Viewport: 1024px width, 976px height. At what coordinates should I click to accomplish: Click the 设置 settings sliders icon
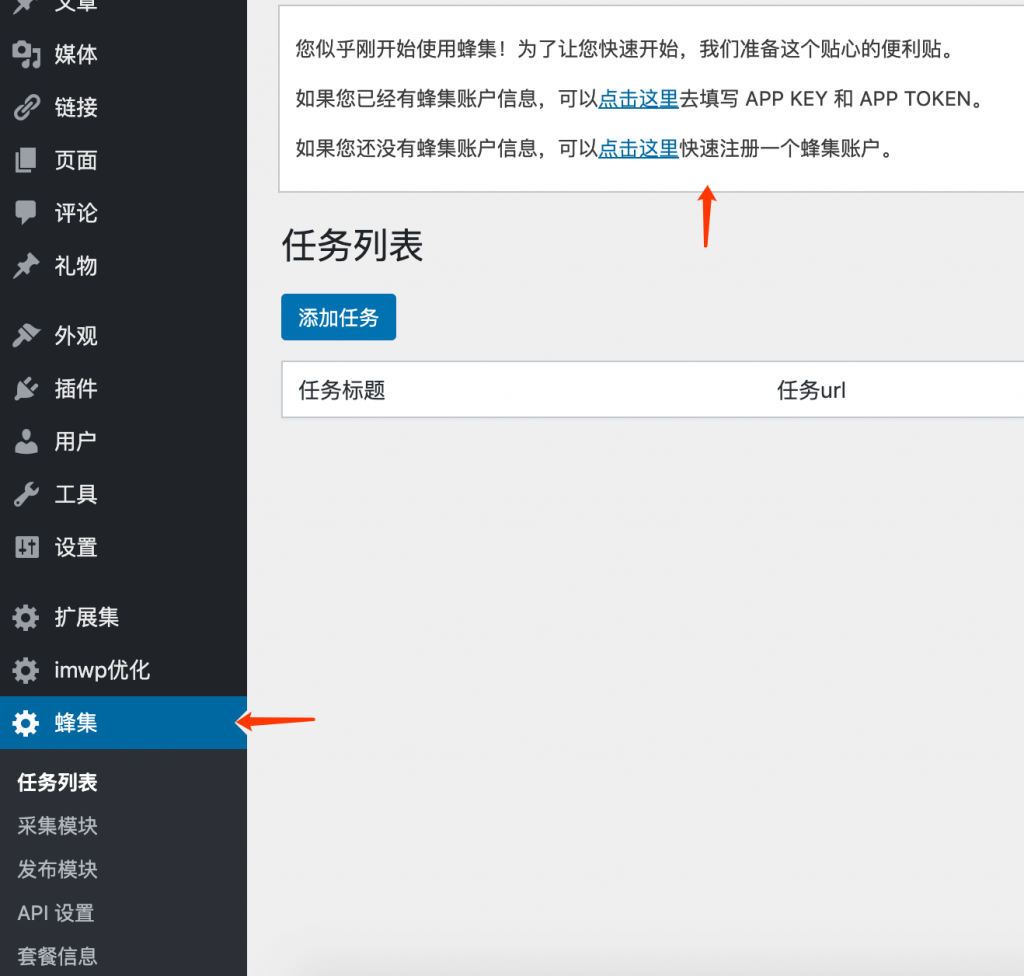[27, 547]
